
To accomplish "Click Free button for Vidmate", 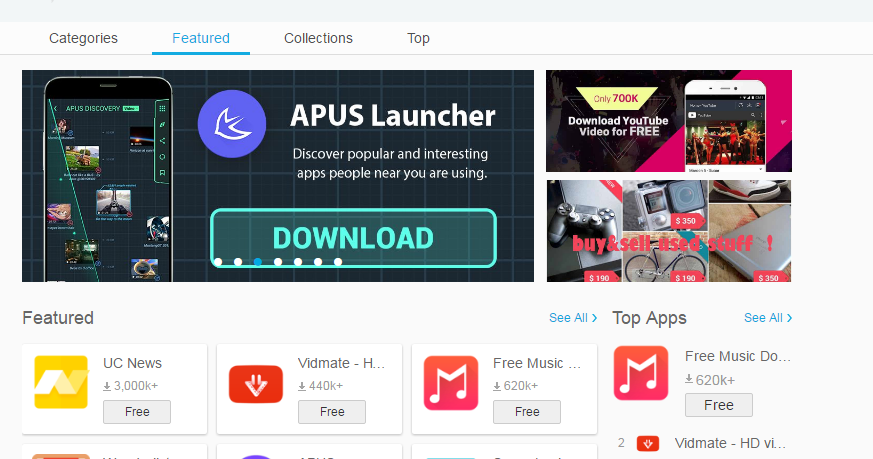I will coord(332,412).
